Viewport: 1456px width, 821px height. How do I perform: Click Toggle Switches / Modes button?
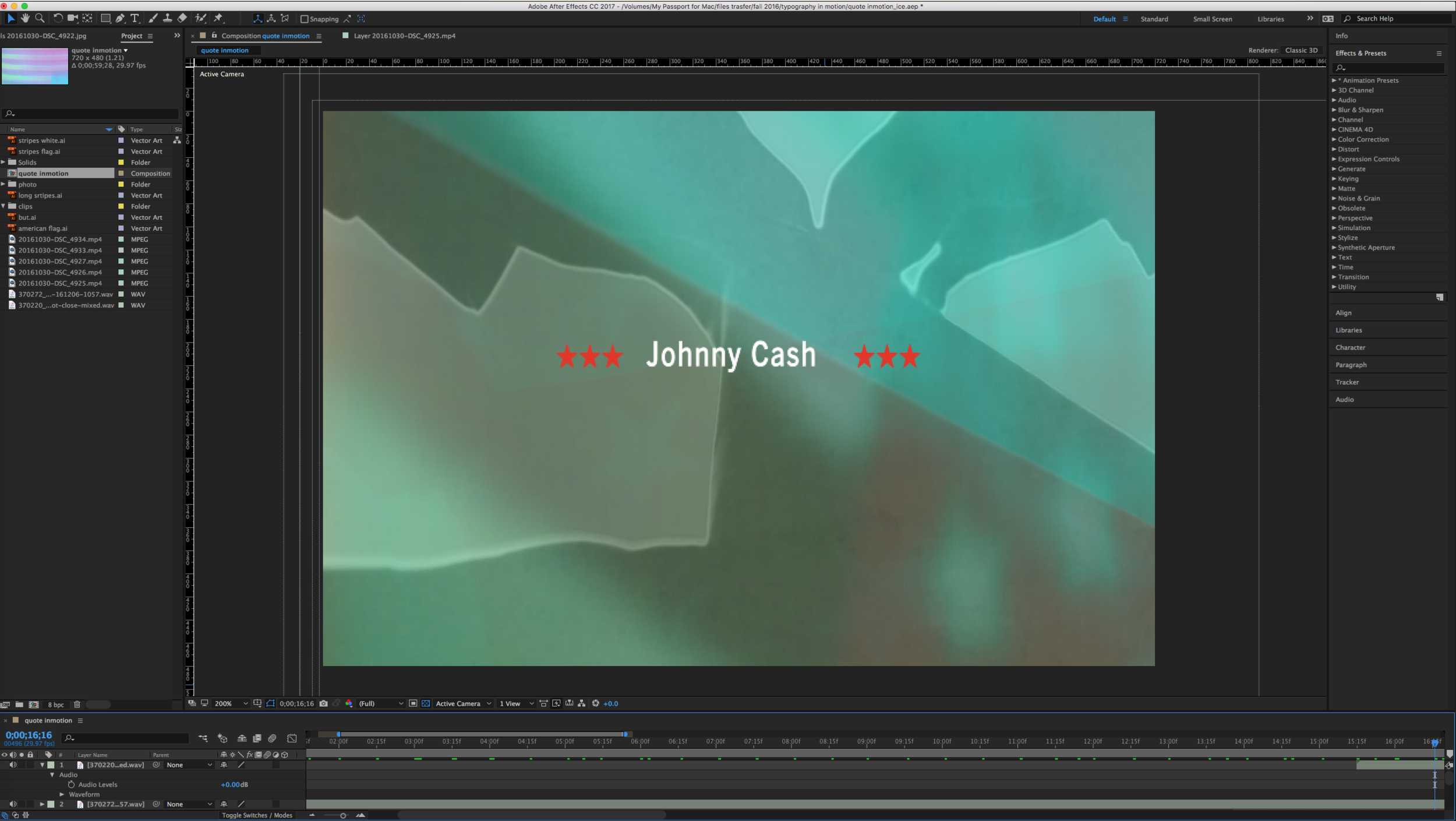point(257,815)
